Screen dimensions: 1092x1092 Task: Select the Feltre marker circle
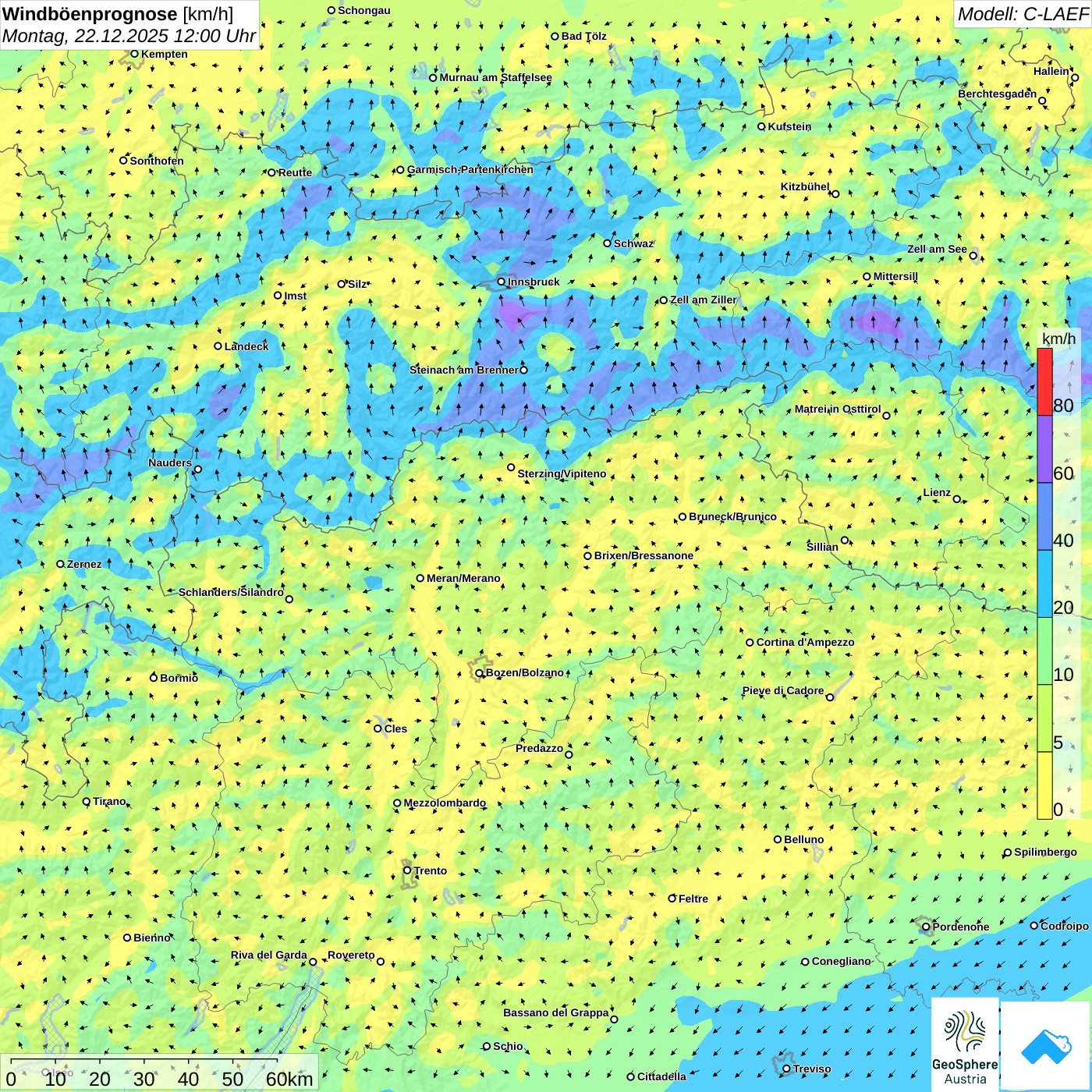click(672, 899)
